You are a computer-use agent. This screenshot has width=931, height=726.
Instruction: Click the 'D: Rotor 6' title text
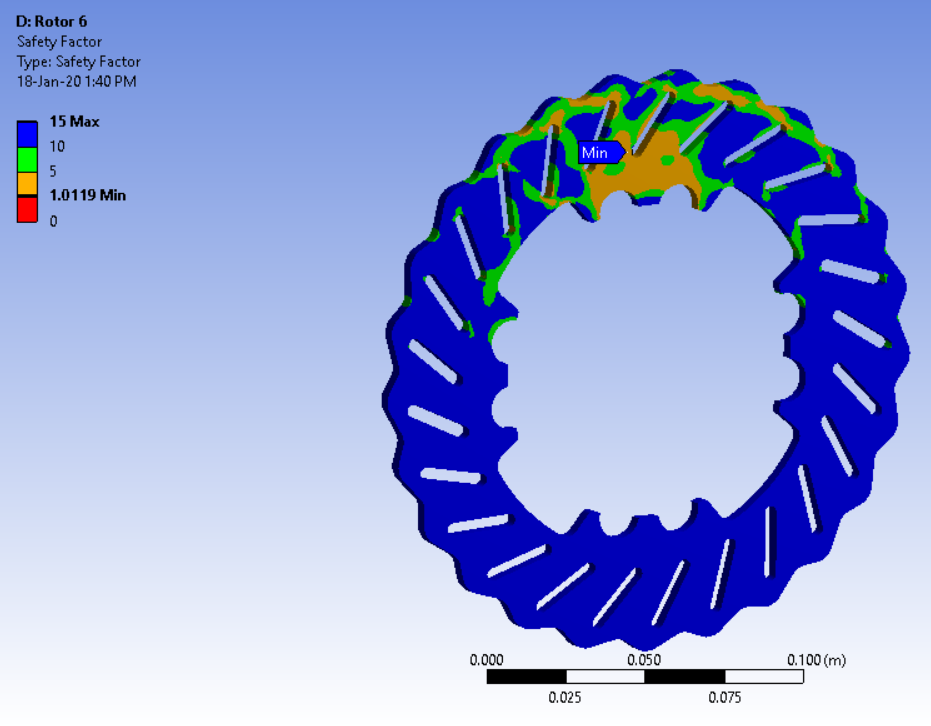pos(52,22)
